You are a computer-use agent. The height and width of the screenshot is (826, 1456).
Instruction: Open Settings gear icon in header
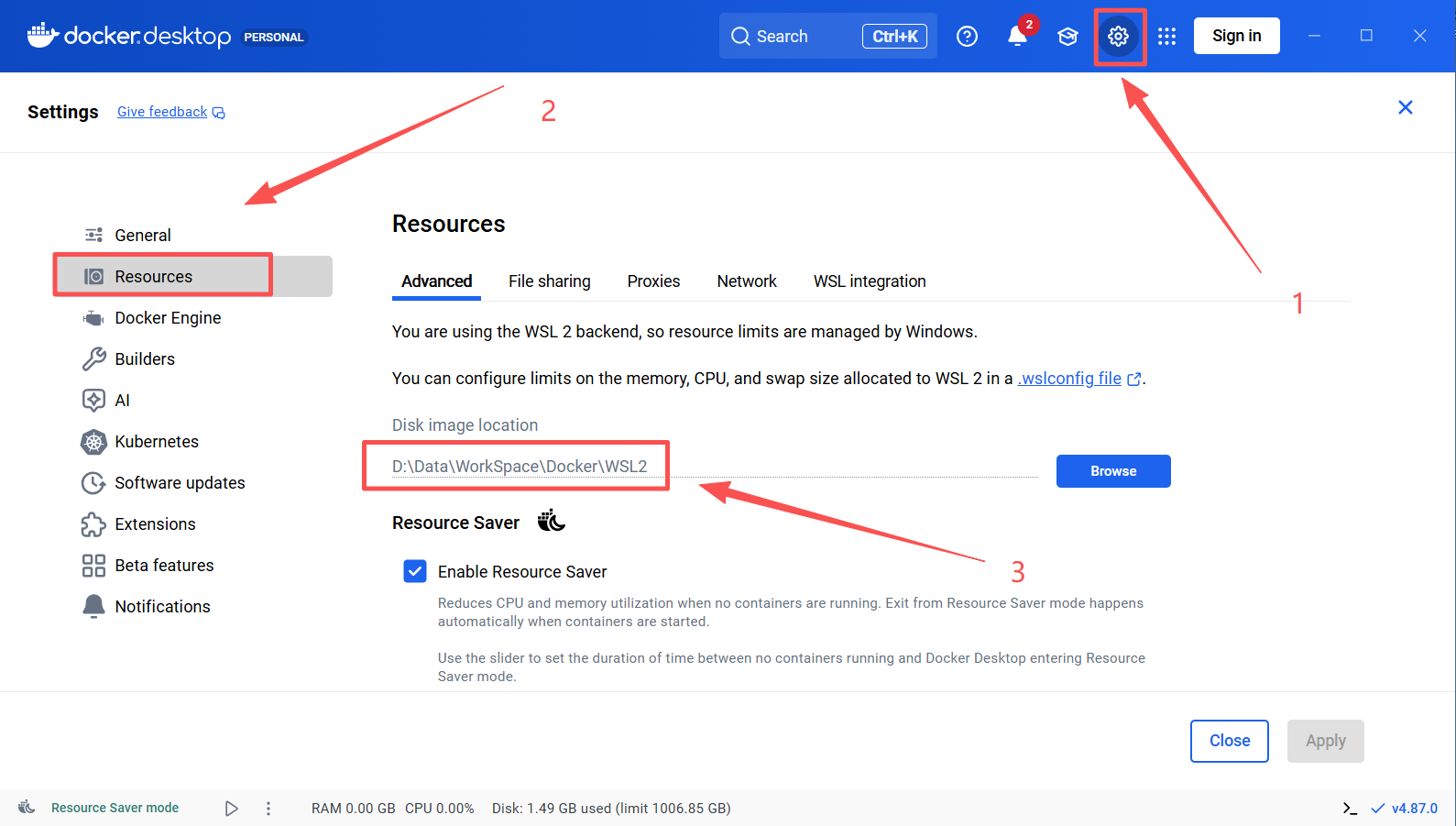pyautogui.click(x=1118, y=36)
